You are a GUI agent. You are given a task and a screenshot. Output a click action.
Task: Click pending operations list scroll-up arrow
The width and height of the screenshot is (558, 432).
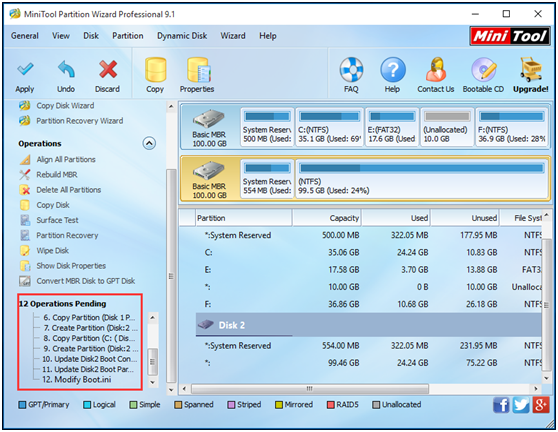(x=153, y=317)
